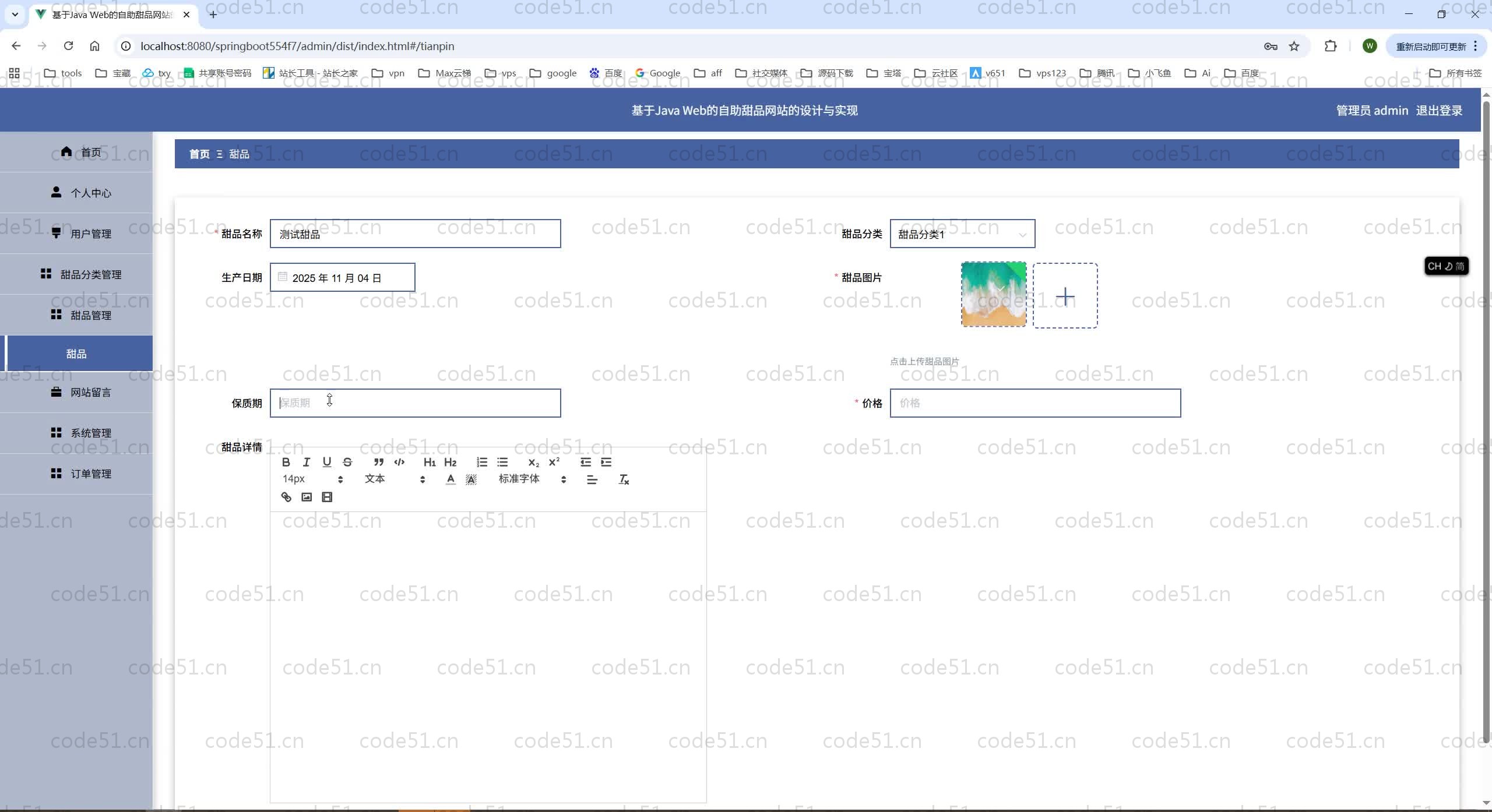Image resolution: width=1492 pixels, height=812 pixels.
Task: Toggle strikethrough text formatting
Action: click(347, 462)
